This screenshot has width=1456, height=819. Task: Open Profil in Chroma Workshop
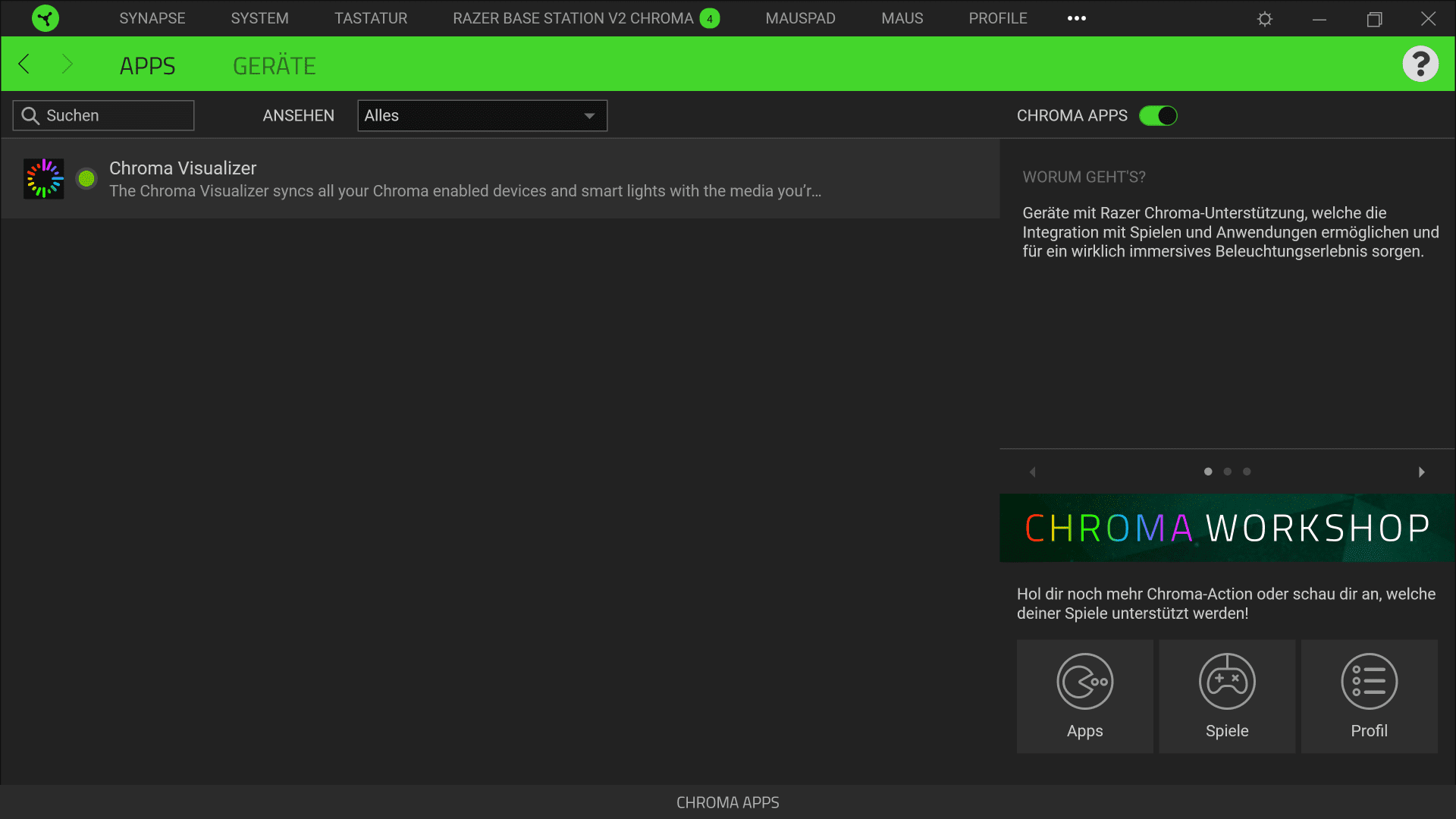point(1369,696)
